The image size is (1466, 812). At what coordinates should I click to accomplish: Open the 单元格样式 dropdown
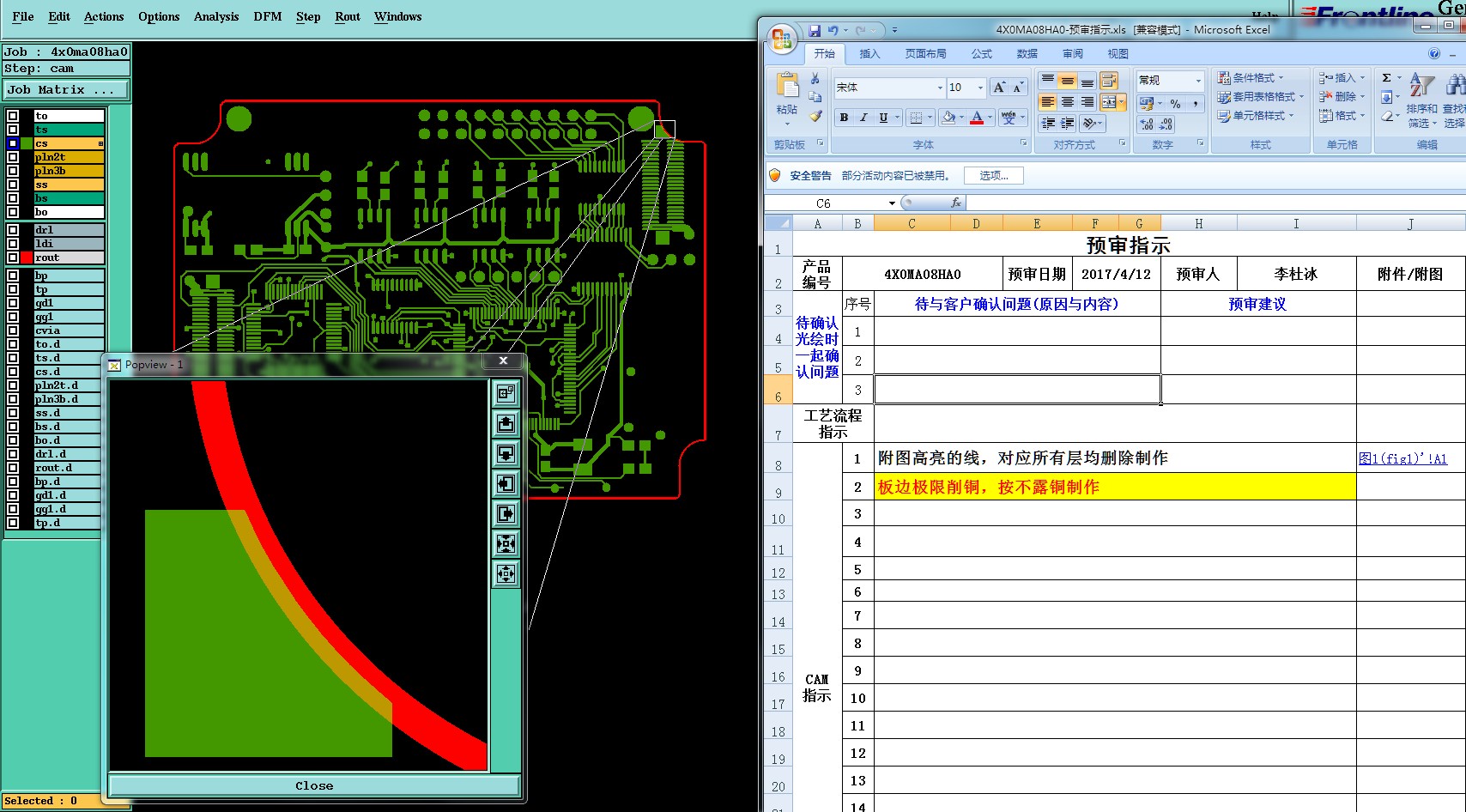click(1256, 116)
